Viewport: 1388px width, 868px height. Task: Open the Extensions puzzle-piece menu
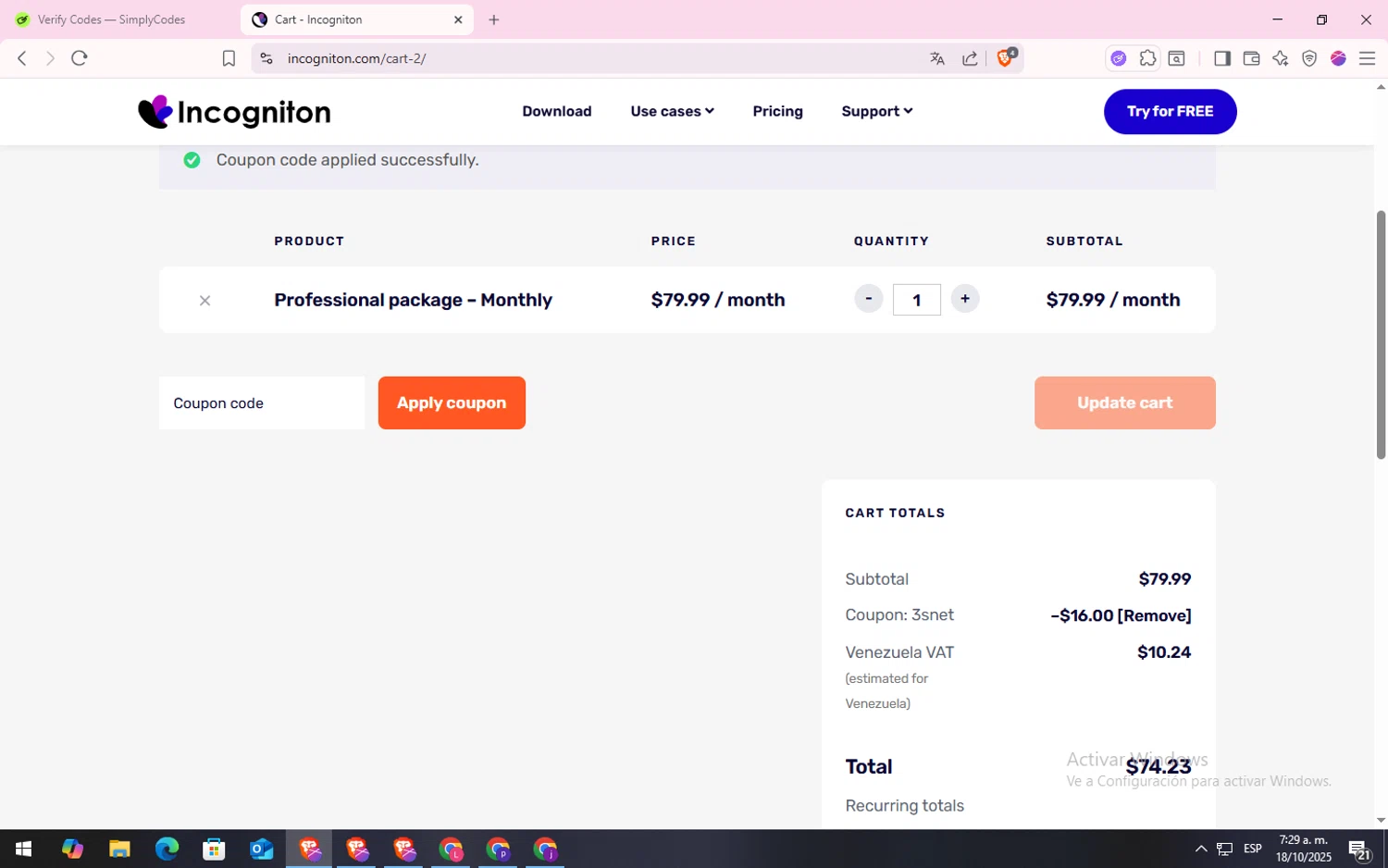point(1147,58)
